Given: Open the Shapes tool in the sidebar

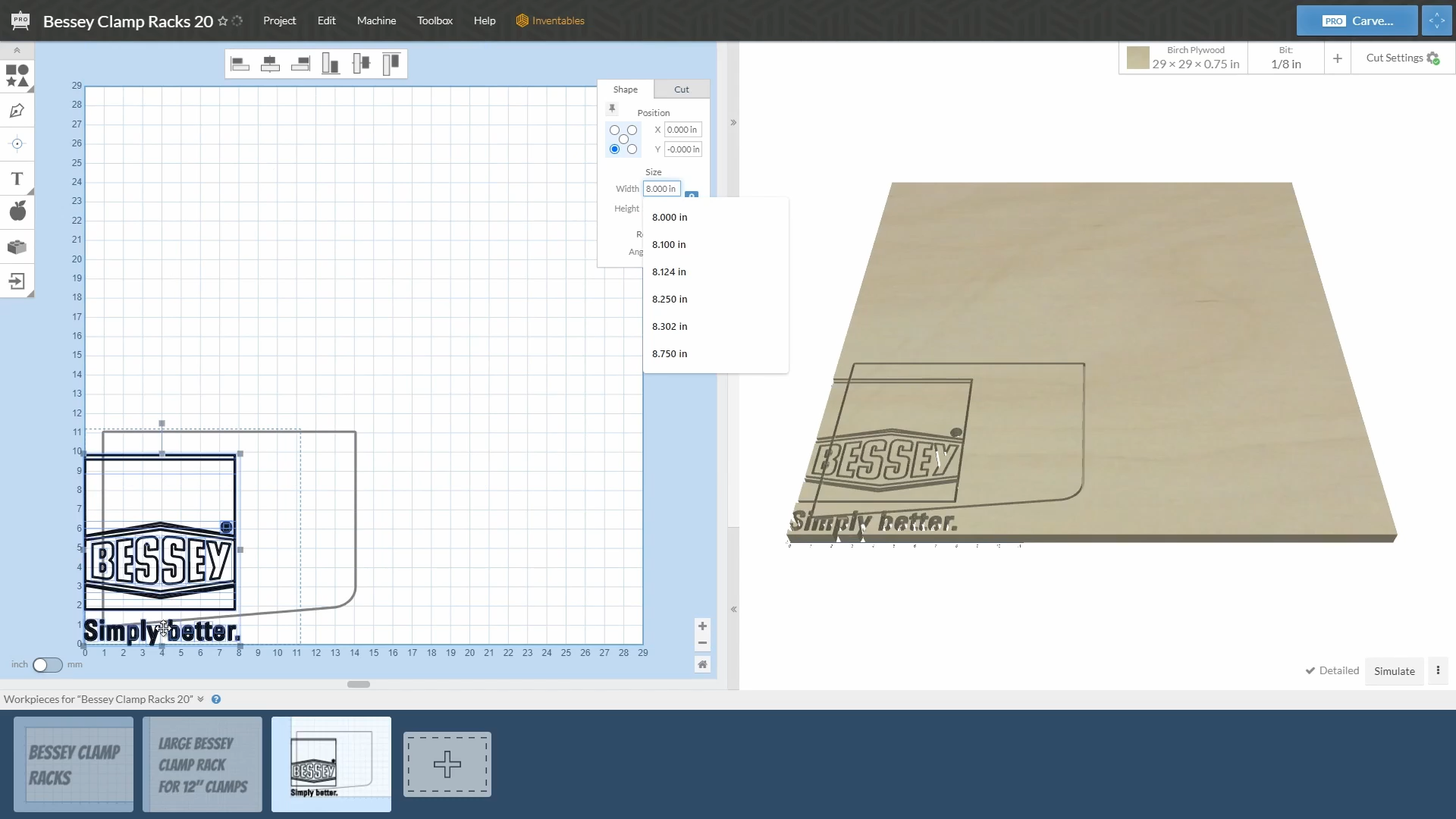Looking at the screenshot, I should coord(17,75).
